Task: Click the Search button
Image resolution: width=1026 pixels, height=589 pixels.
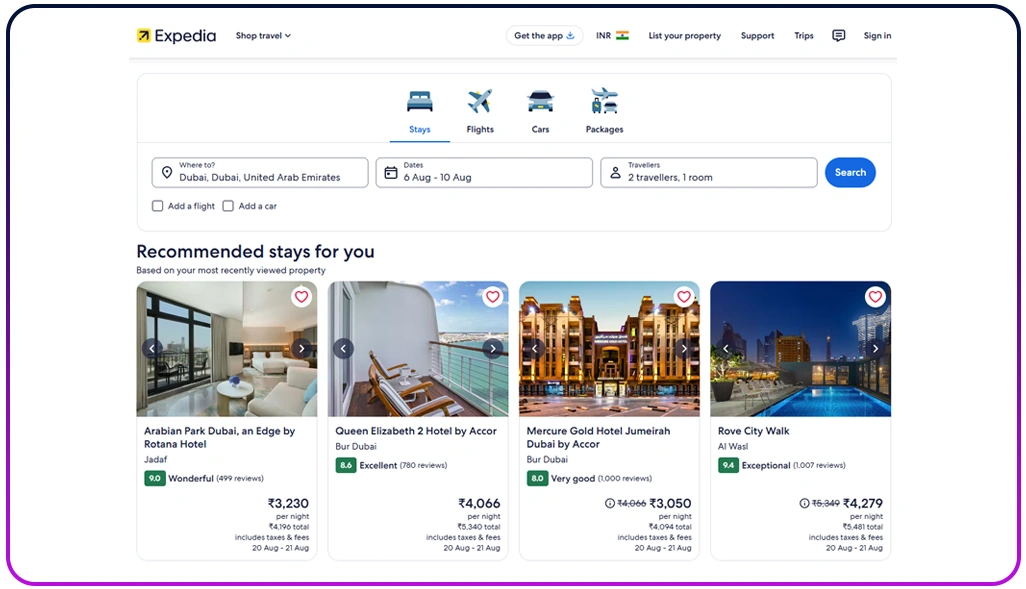Action: pyautogui.click(x=849, y=172)
